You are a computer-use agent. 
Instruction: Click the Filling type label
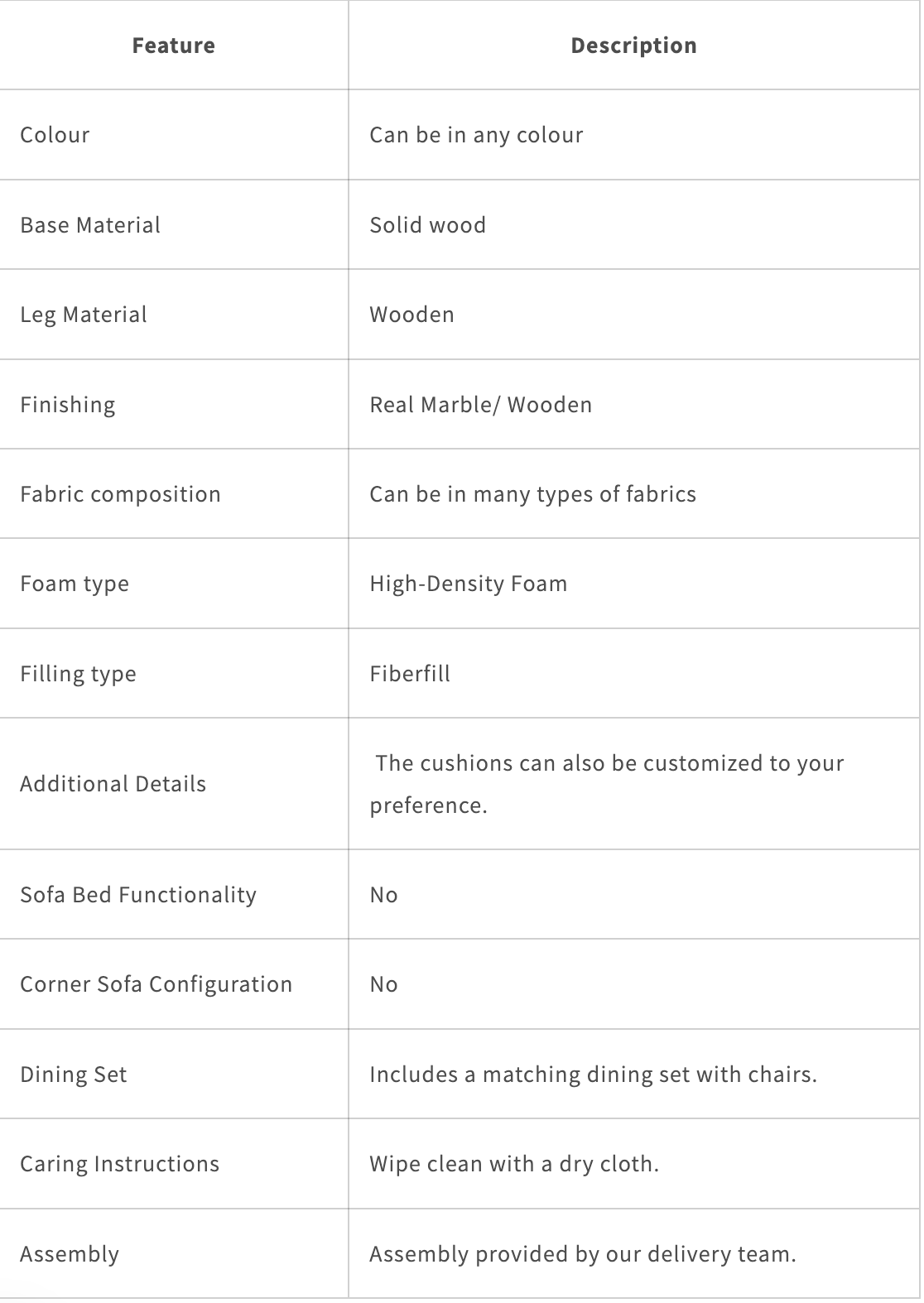coord(79,674)
